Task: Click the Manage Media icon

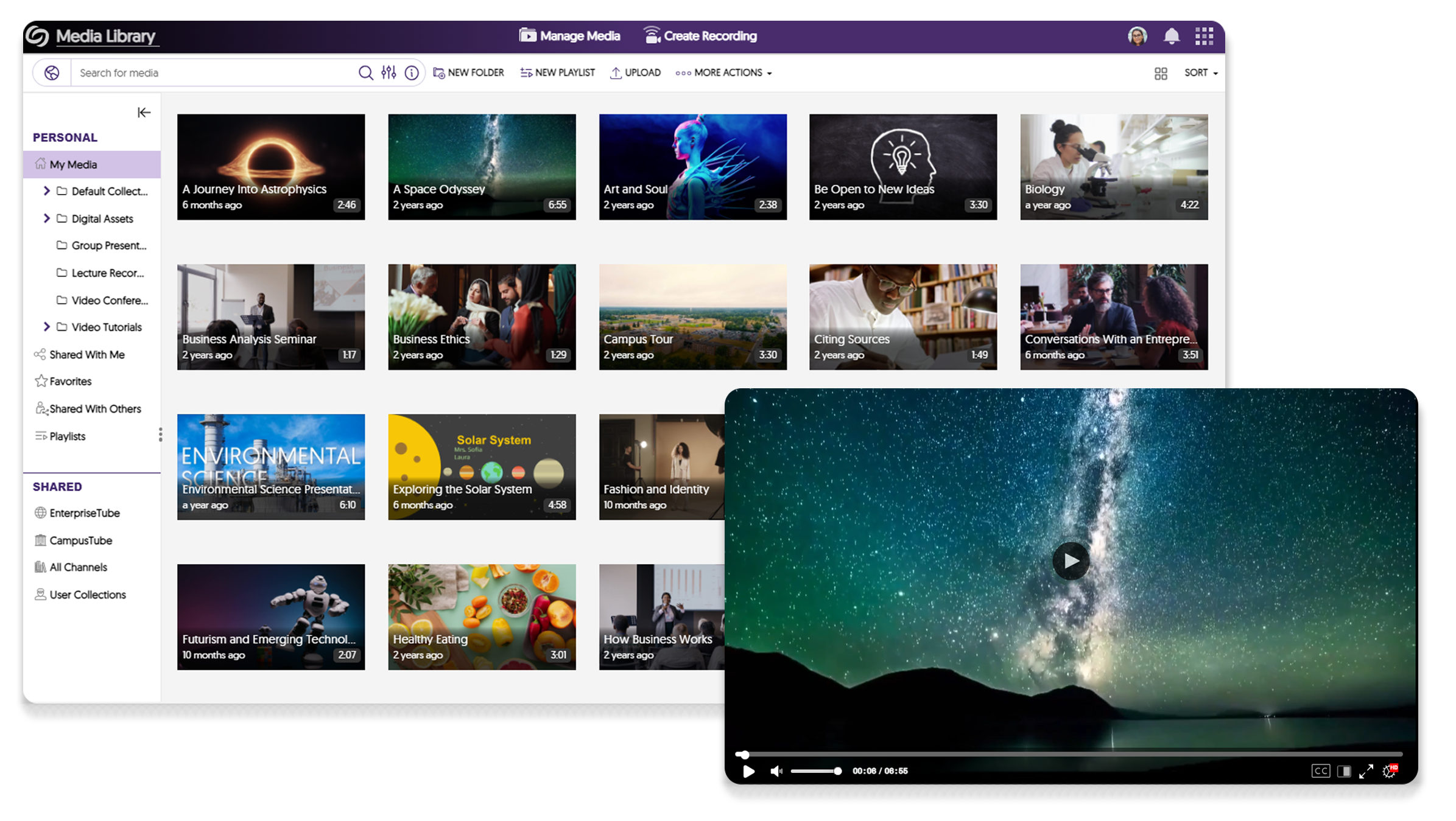Action: click(527, 35)
